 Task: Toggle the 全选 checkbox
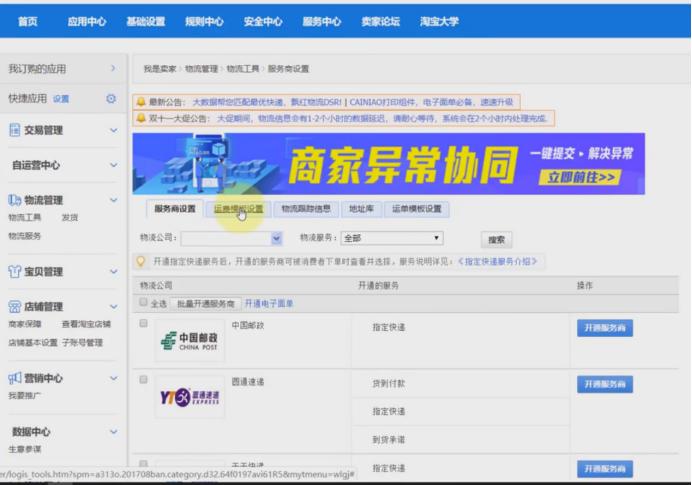143,302
